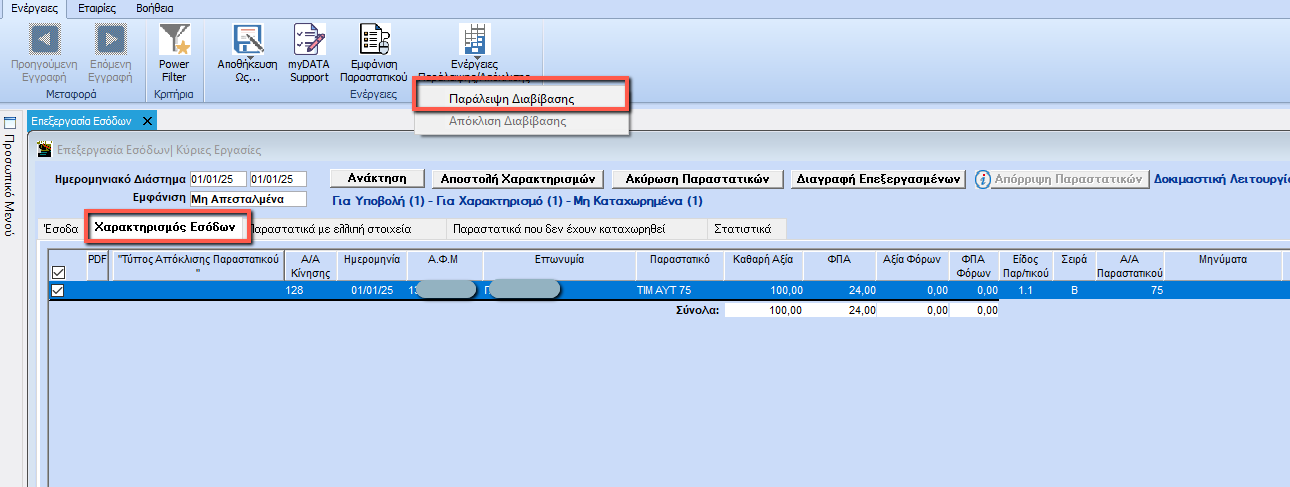Switch to the Χαρακτηρισμός Εσόδων tab
The image size is (1290, 487).
click(165, 227)
